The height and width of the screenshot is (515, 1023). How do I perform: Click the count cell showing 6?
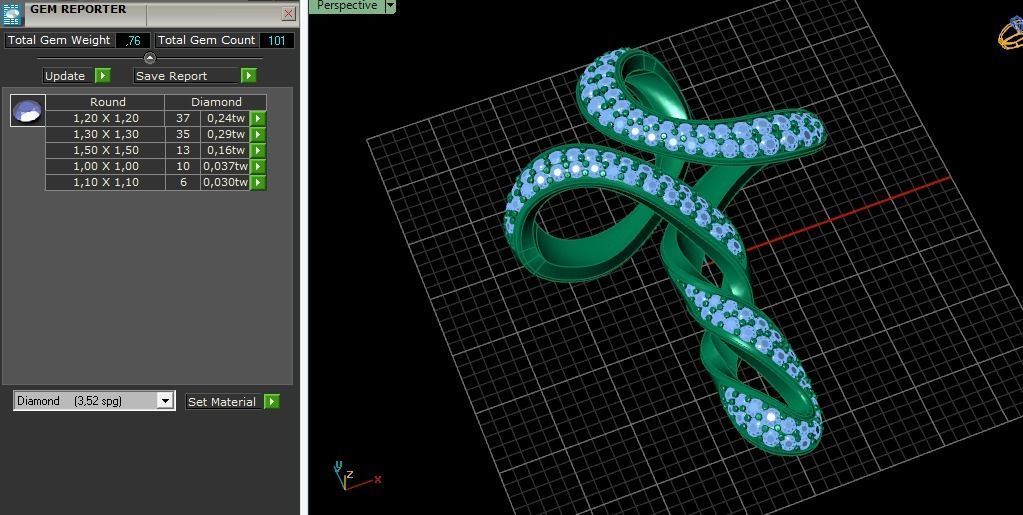click(x=183, y=182)
